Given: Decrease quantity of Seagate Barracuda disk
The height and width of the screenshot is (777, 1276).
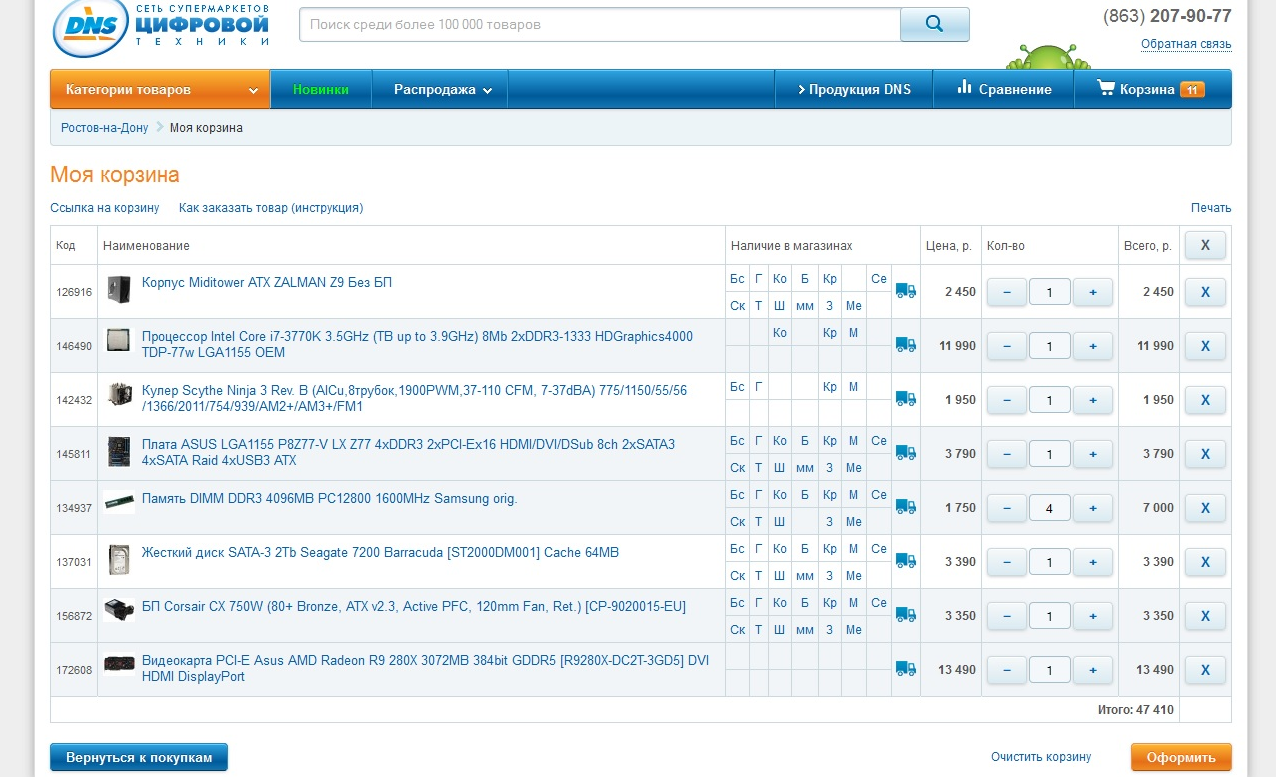Looking at the screenshot, I should click(1007, 562).
